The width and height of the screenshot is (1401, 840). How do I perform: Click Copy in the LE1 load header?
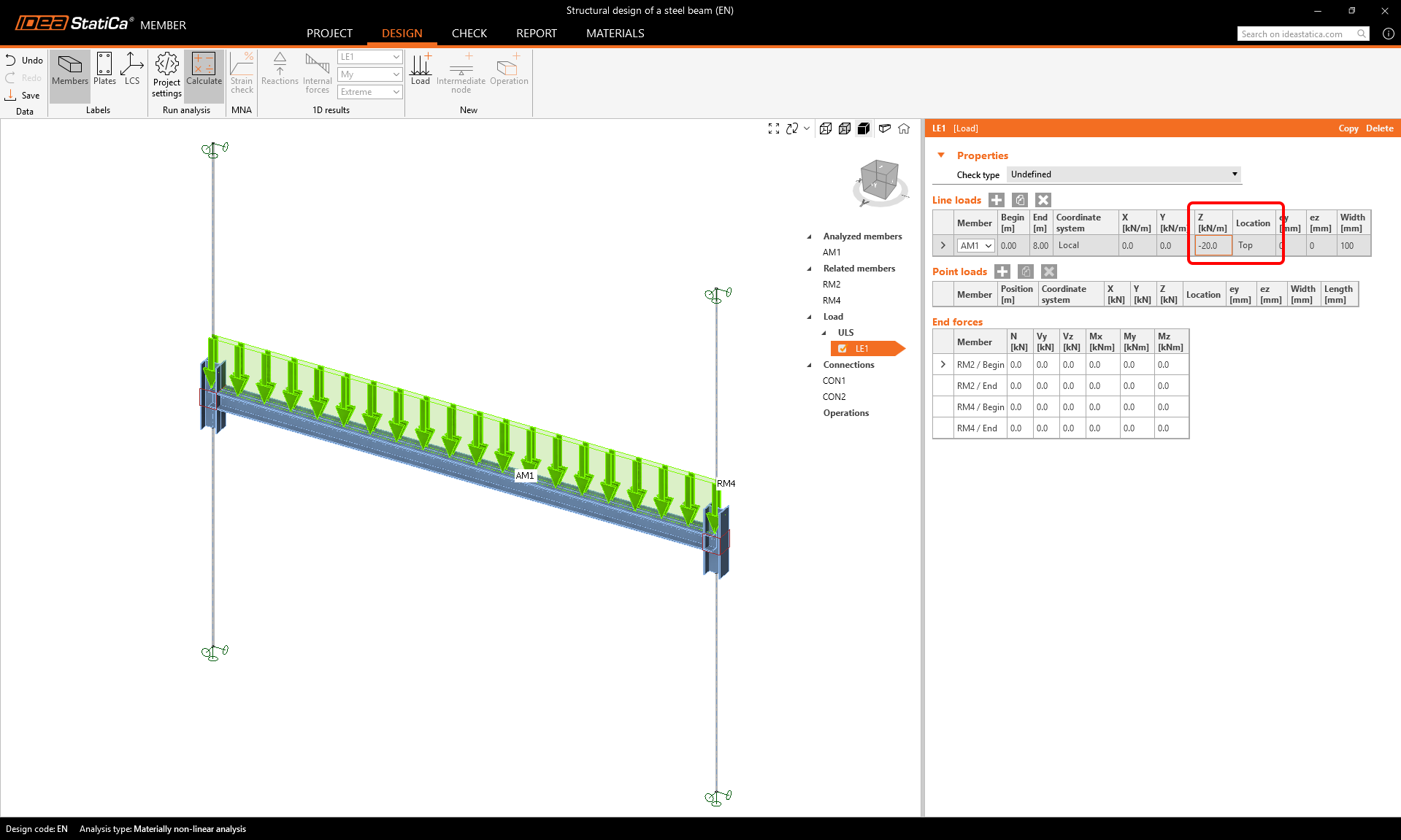pyautogui.click(x=1348, y=128)
